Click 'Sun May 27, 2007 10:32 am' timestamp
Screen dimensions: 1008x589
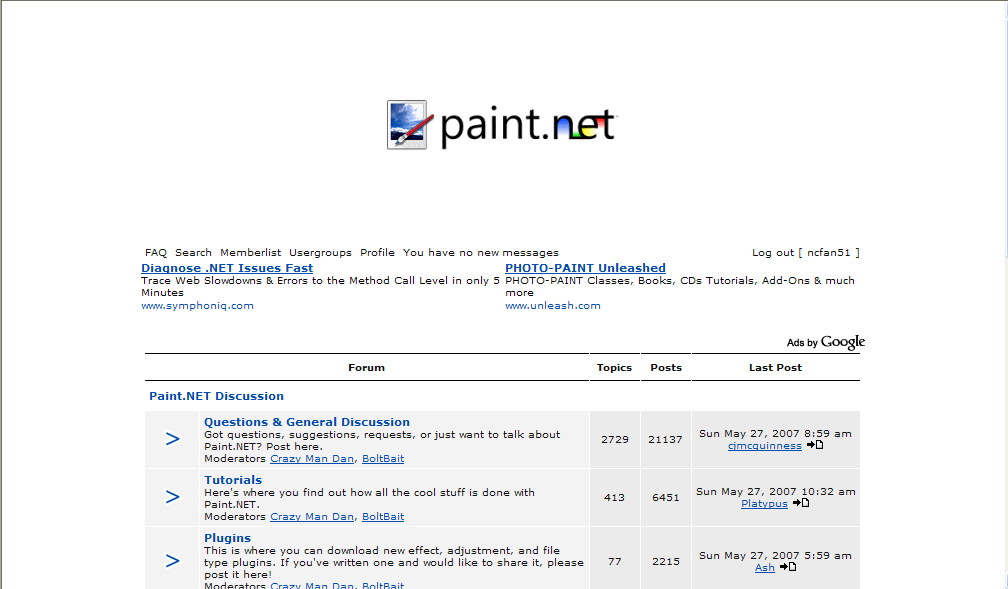pos(775,491)
